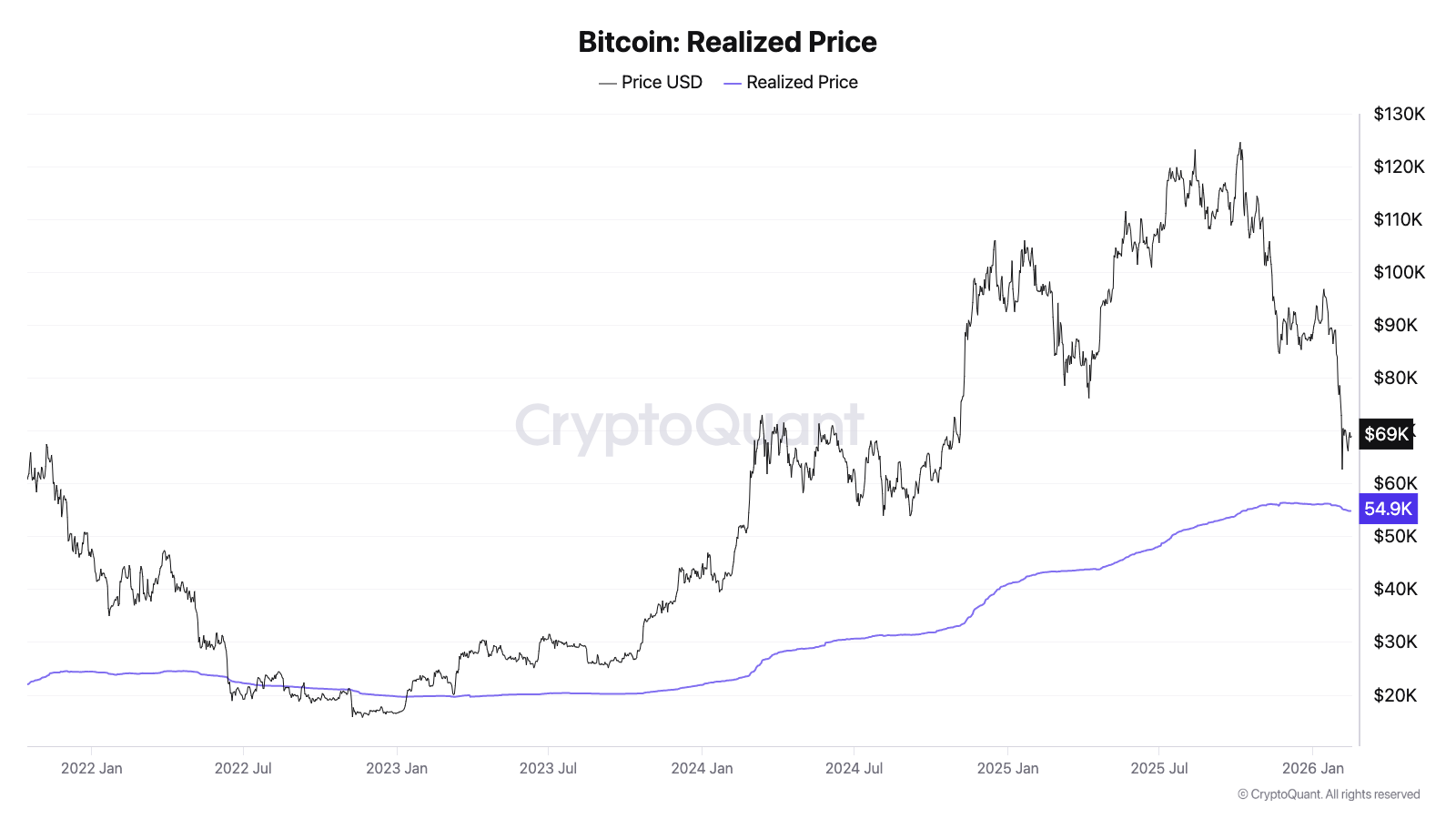Image resolution: width=1456 pixels, height=819 pixels.
Task: Select the 2026 Jan x-axis label
Action: [1312, 768]
